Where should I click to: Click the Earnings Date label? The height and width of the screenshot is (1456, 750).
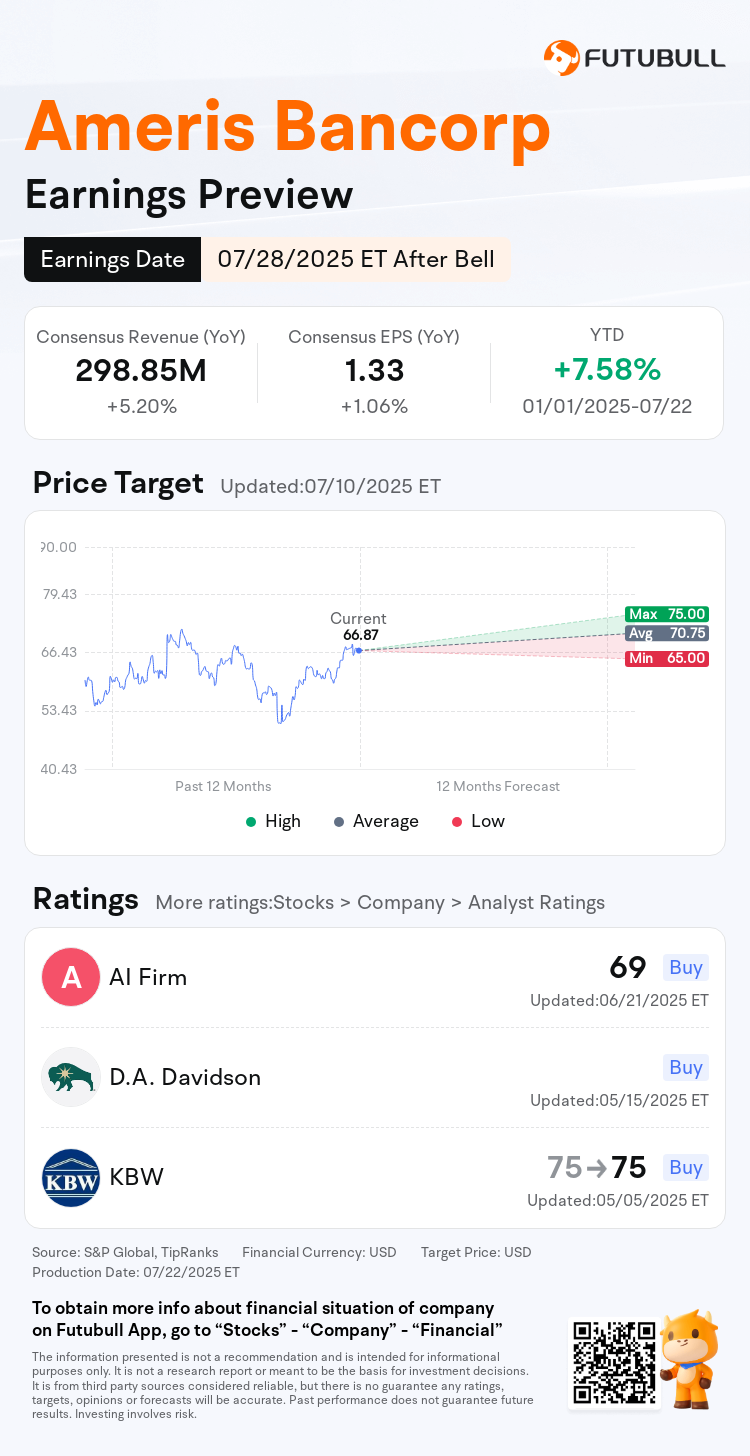pyautogui.click(x=113, y=260)
